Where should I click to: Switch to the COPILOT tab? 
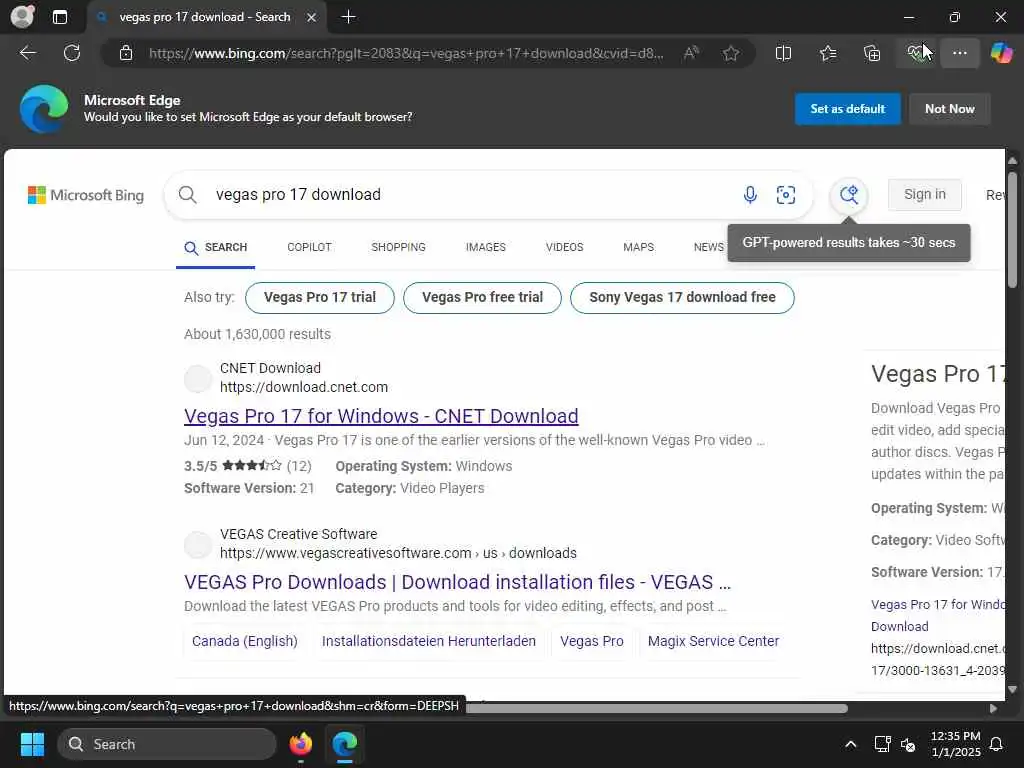[x=310, y=248]
